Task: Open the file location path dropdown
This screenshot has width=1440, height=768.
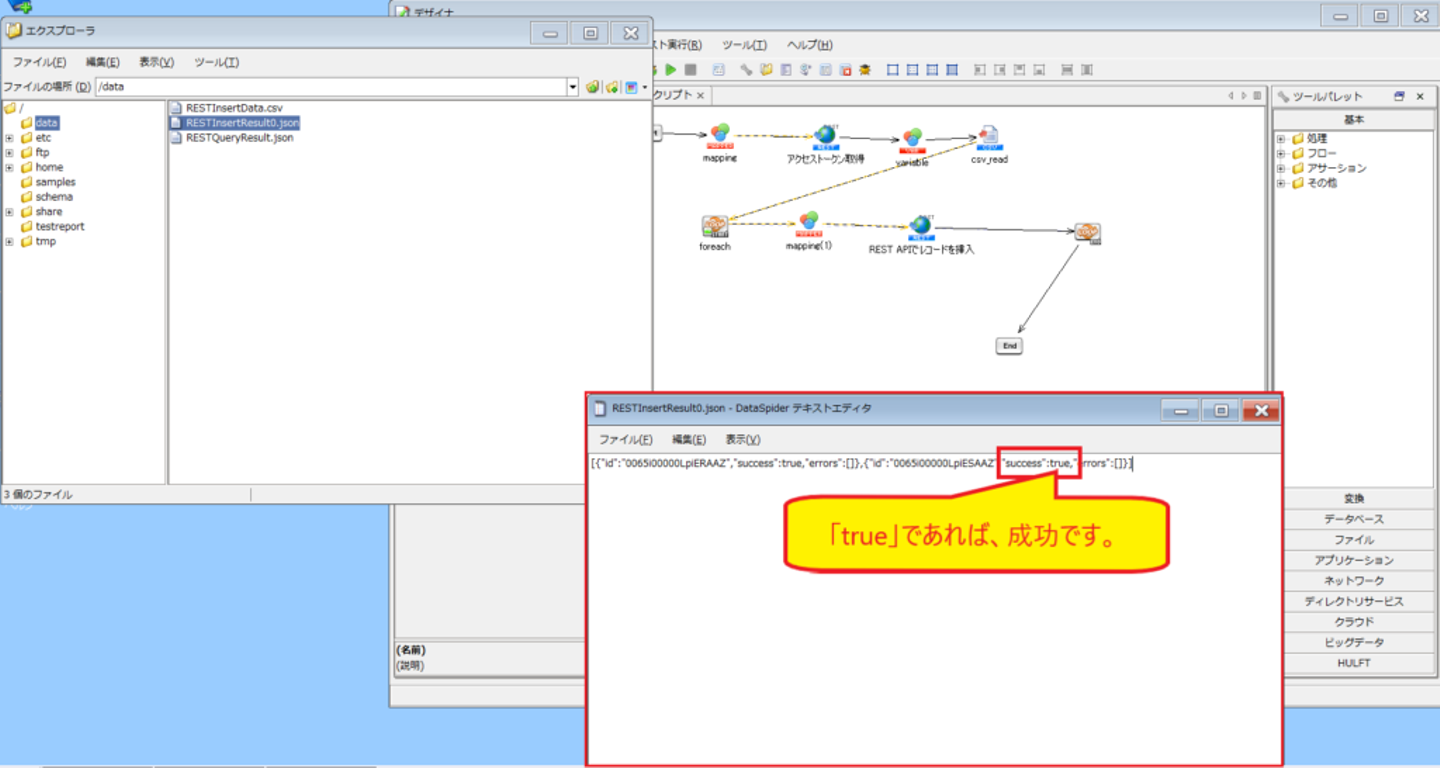Action: (x=573, y=87)
